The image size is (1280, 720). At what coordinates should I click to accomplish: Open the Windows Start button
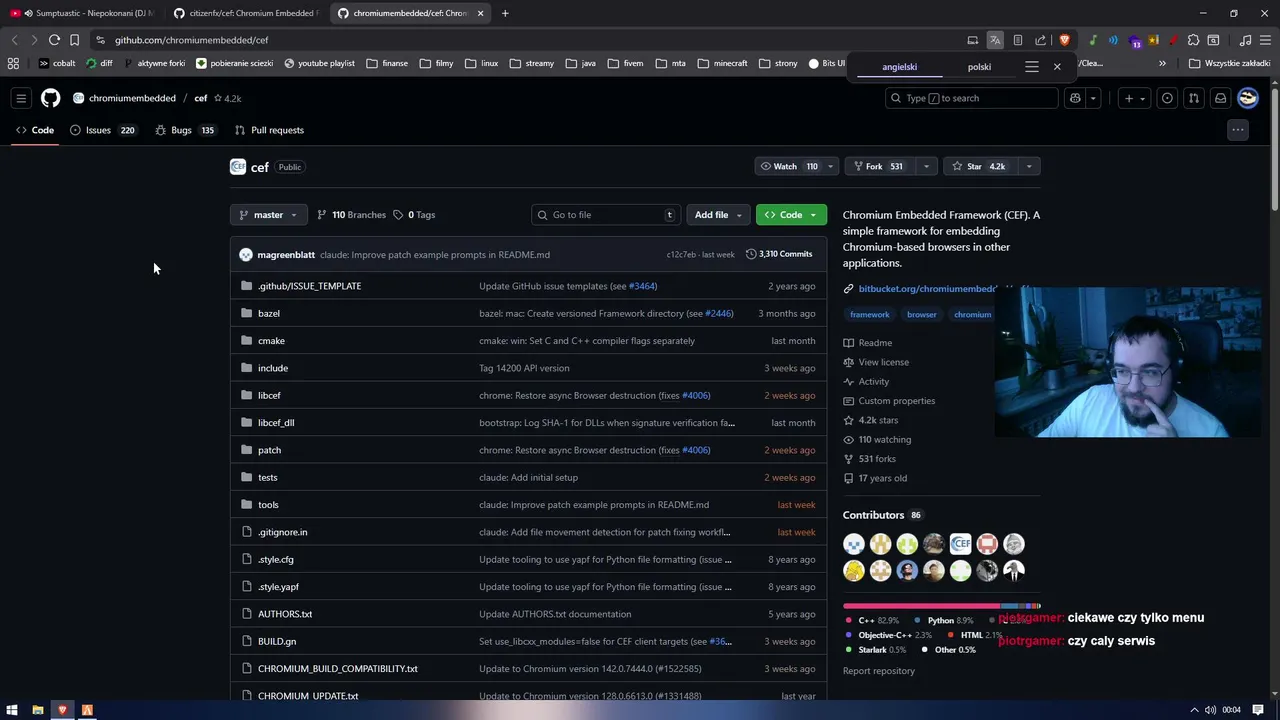pyautogui.click(x=12, y=710)
